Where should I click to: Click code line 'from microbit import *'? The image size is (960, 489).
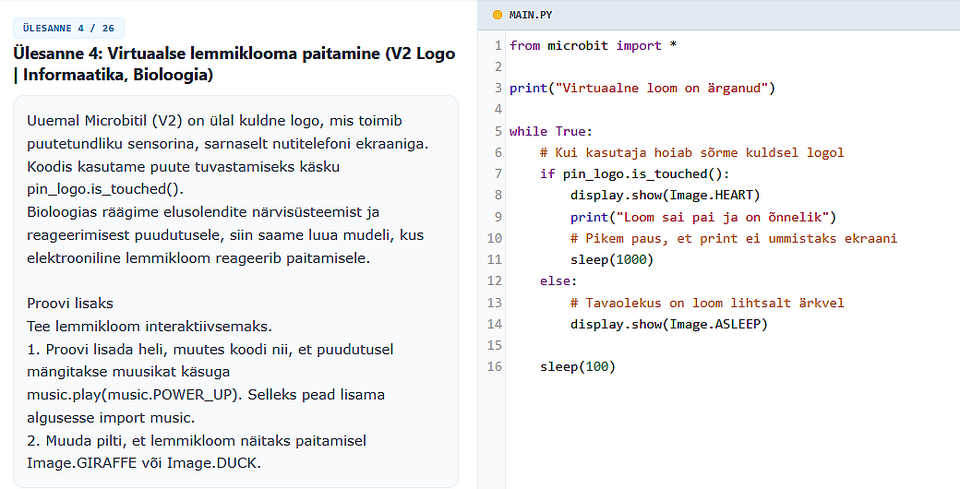tap(593, 45)
